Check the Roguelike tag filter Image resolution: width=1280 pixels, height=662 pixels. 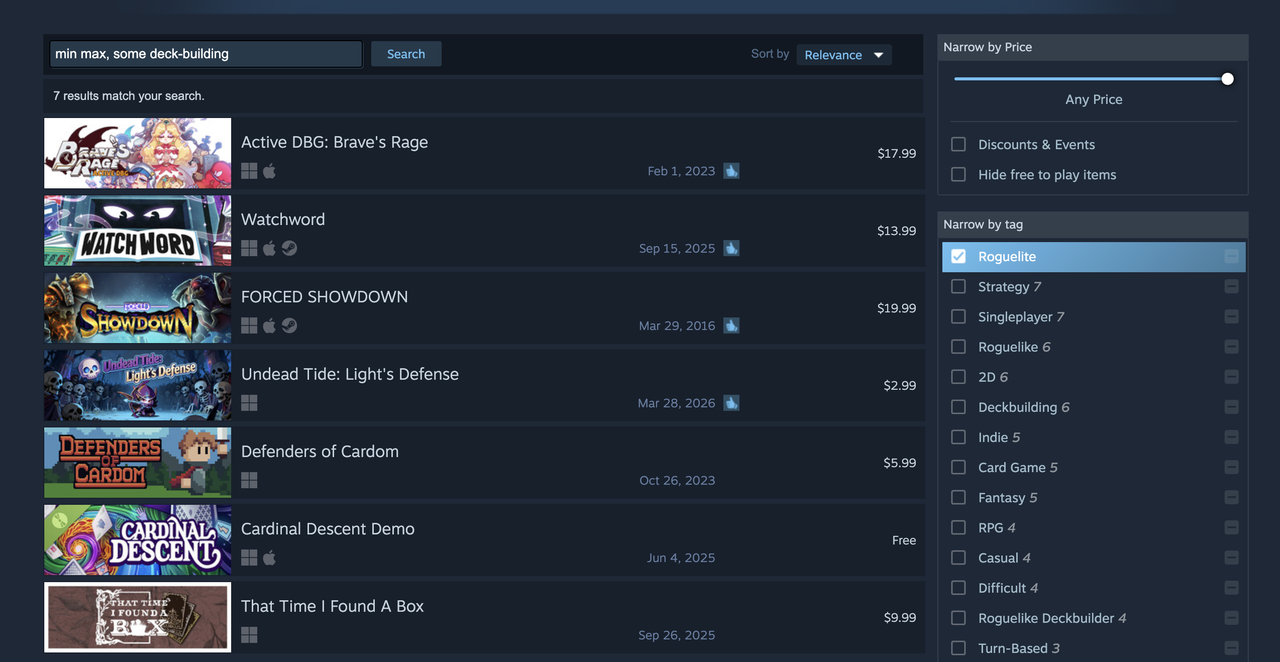coord(958,347)
